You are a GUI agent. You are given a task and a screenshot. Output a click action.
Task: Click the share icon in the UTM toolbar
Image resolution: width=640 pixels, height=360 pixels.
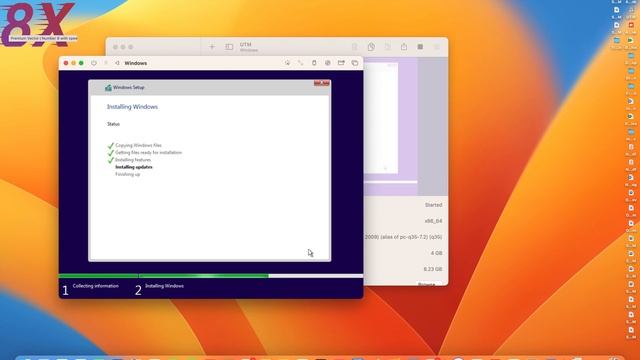[404, 47]
